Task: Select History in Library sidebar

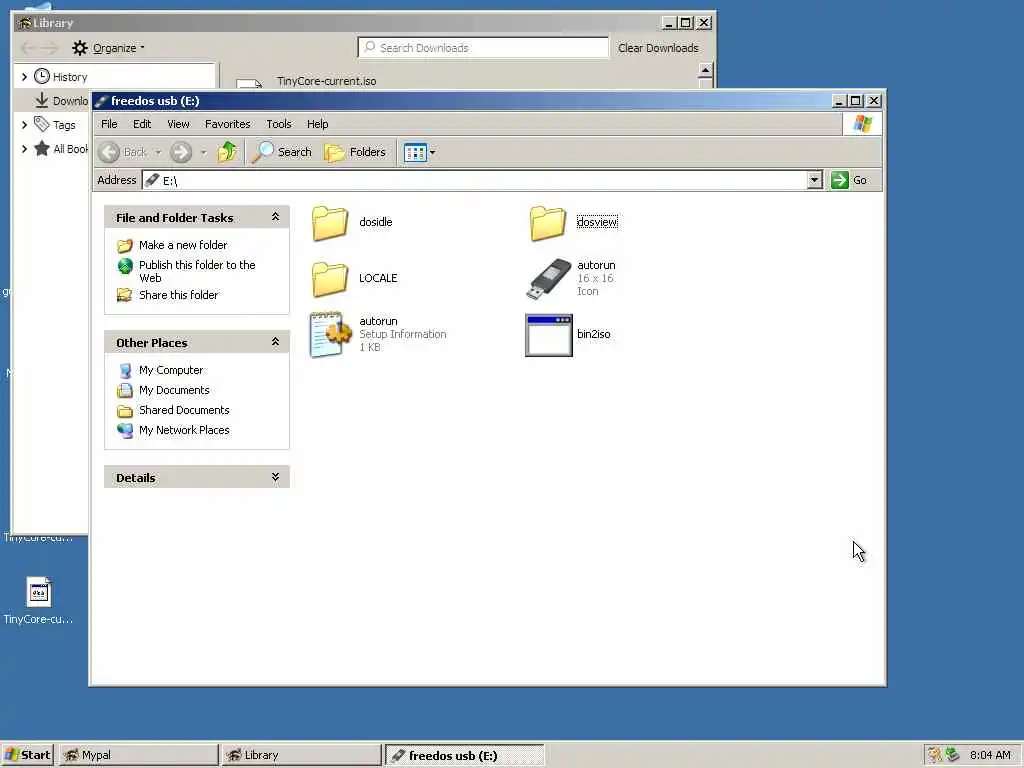Action: [70, 77]
